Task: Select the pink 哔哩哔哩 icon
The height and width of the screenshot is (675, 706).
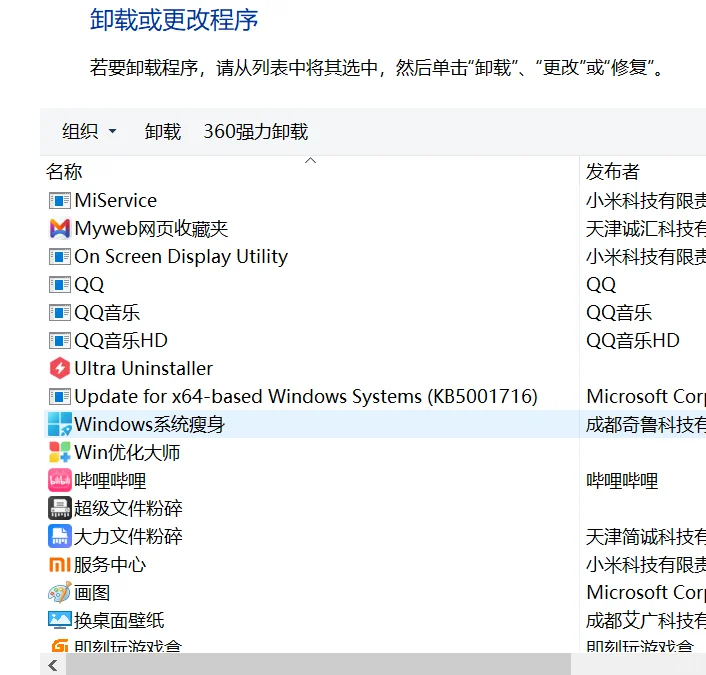Action: point(59,480)
